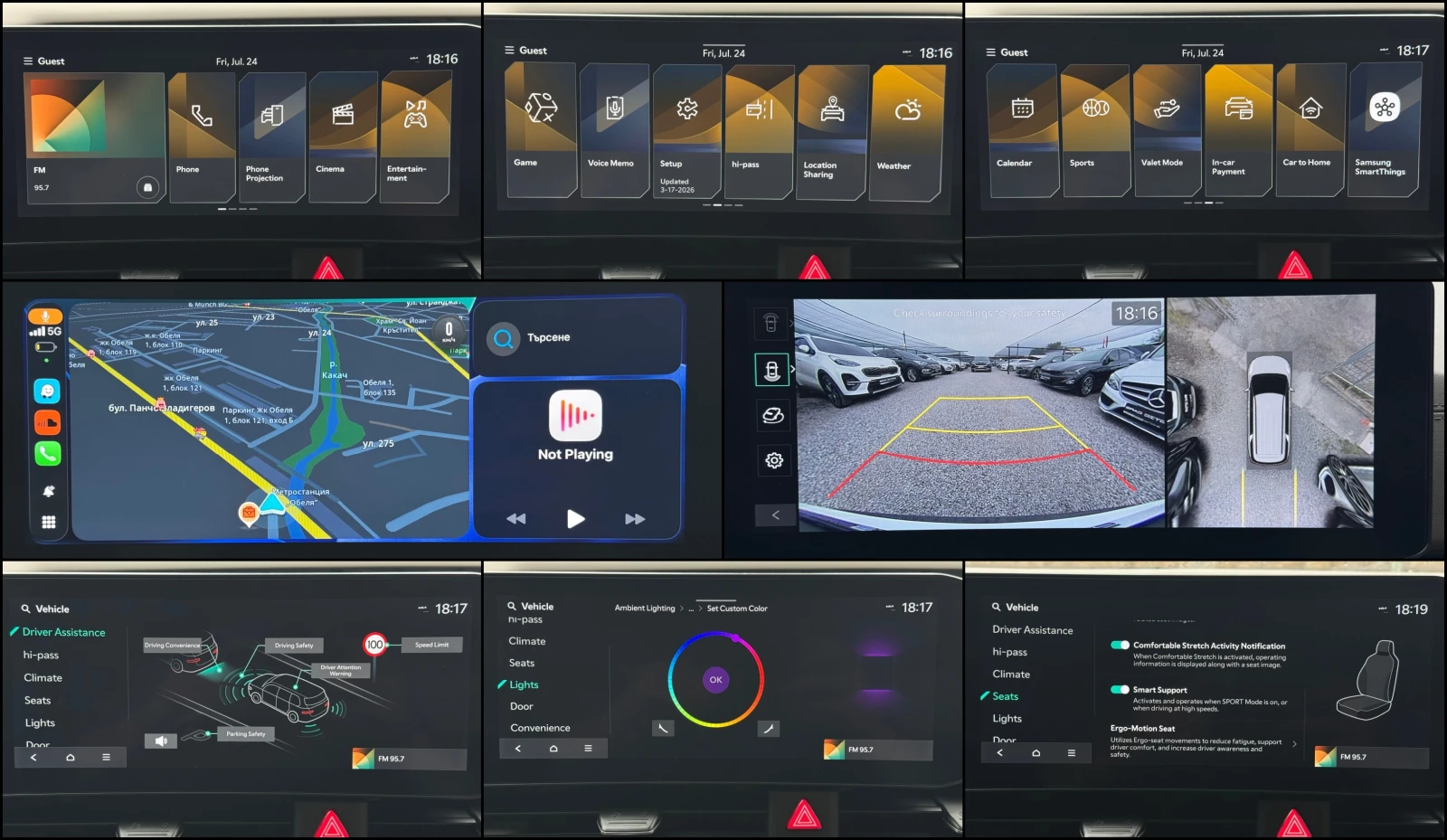
Task: Skip to next track in media widget
Action: click(x=635, y=518)
